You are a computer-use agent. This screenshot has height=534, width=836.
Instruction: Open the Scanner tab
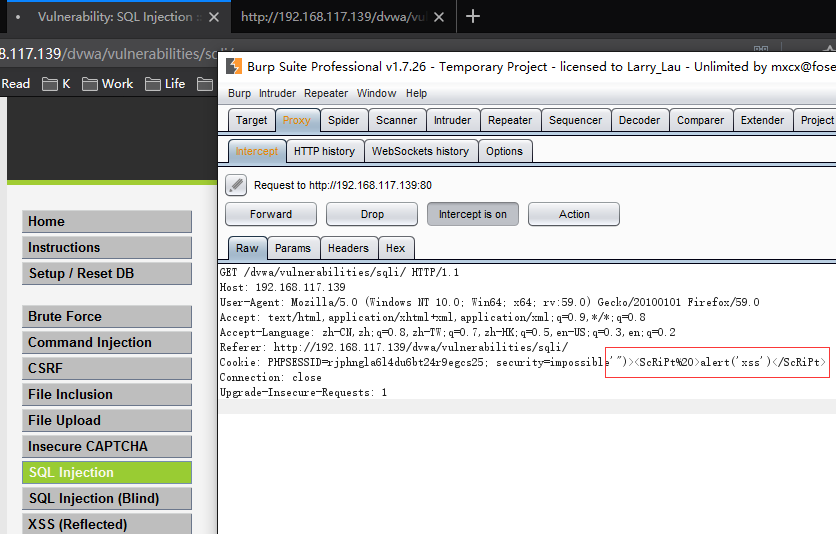(x=396, y=120)
